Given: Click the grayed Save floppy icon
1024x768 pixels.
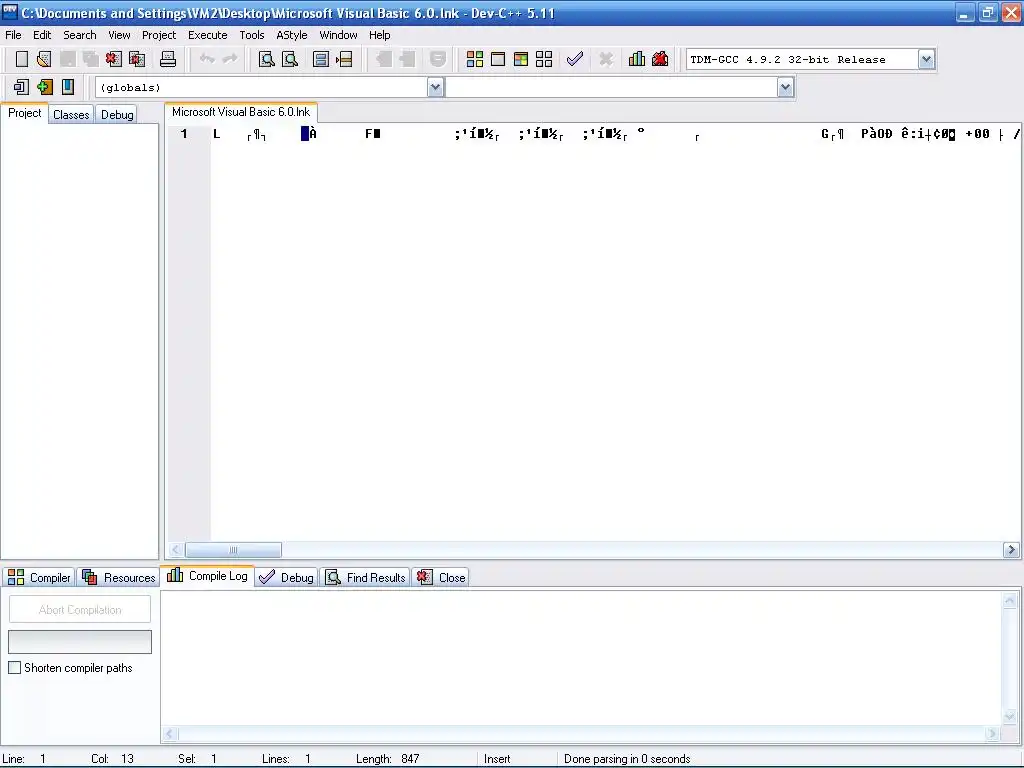Looking at the screenshot, I should coord(67,59).
